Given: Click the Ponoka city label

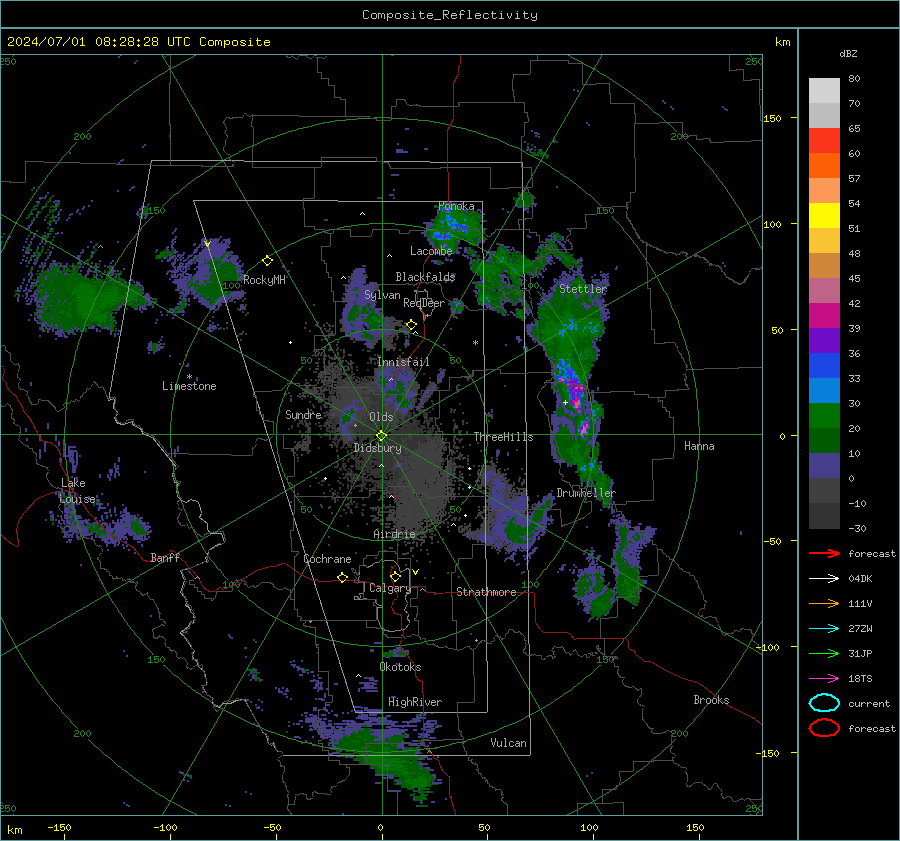Looking at the screenshot, I should click(456, 206).
